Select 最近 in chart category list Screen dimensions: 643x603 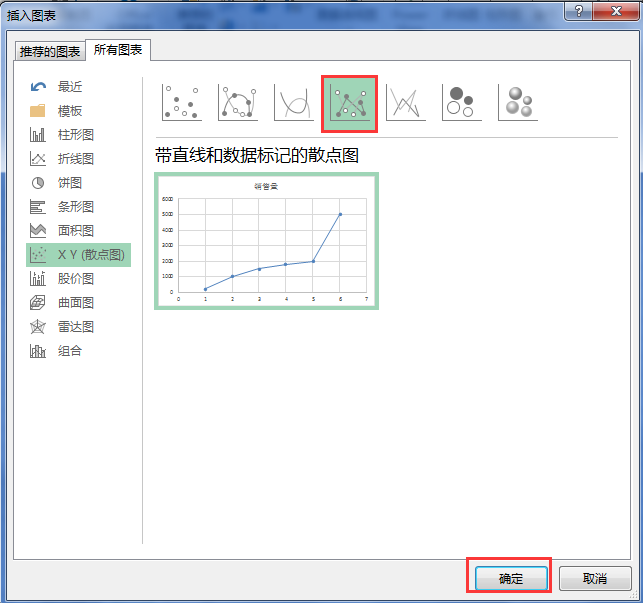coord(70,87)
